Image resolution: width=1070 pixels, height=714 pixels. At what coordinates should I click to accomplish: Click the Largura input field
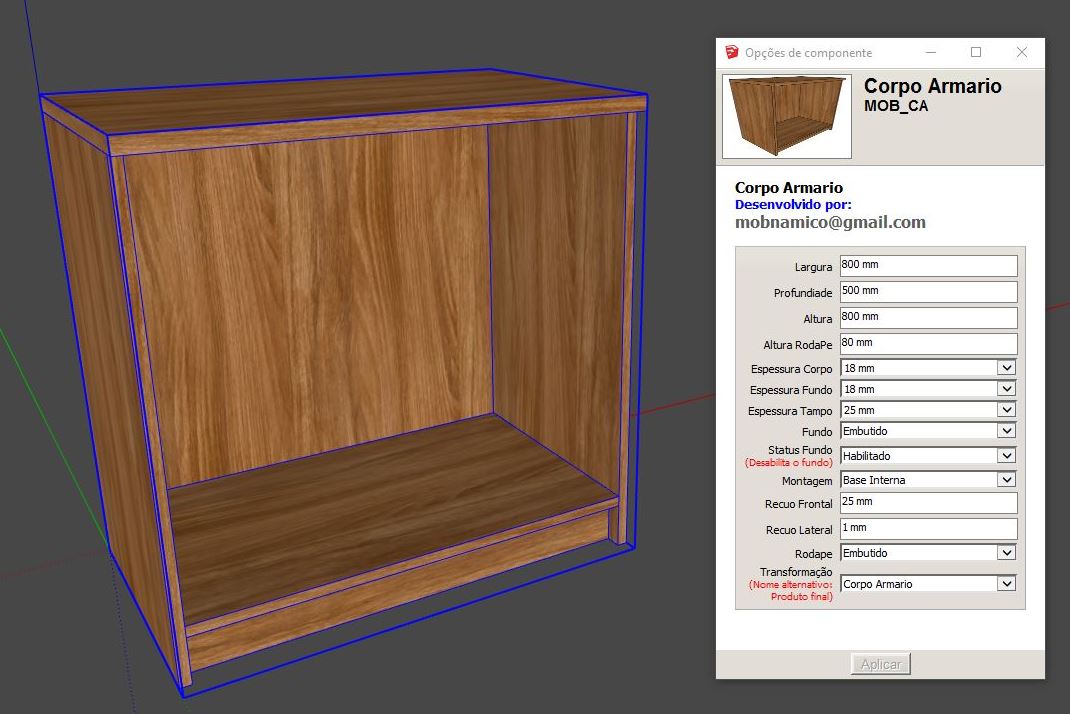(927, 266)
